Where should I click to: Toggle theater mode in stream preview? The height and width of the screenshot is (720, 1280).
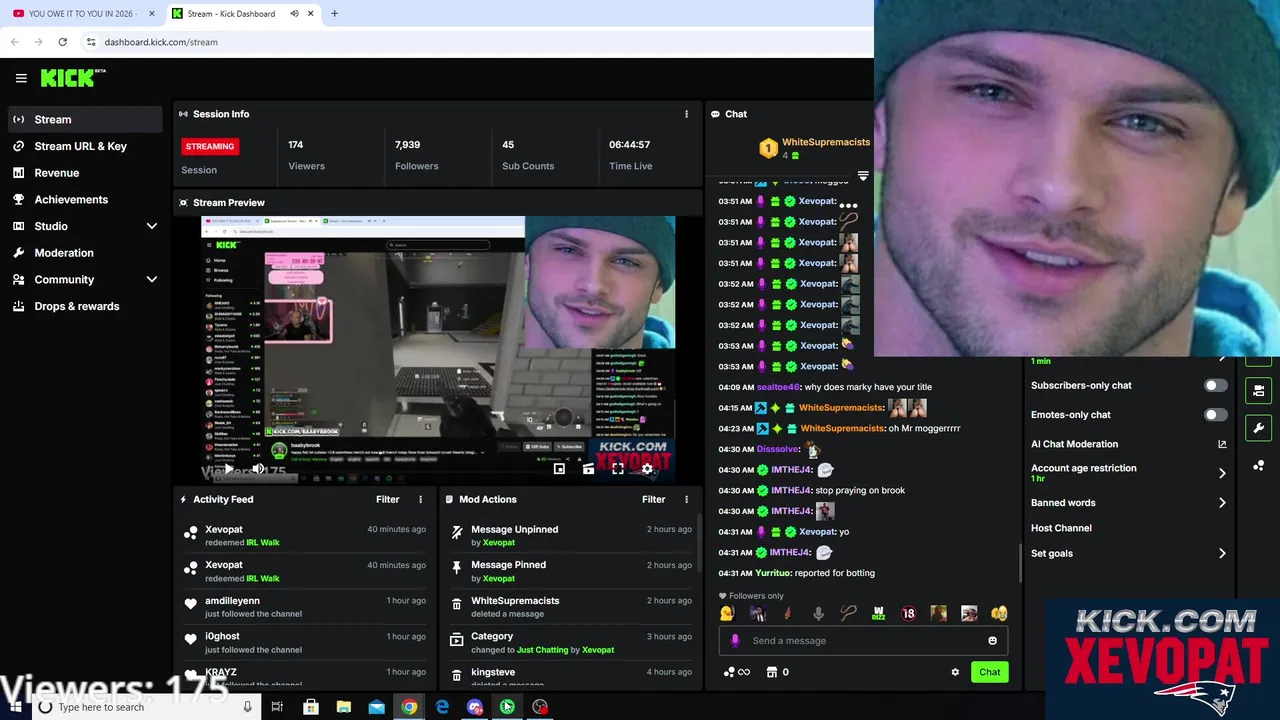tap(588, 468)
